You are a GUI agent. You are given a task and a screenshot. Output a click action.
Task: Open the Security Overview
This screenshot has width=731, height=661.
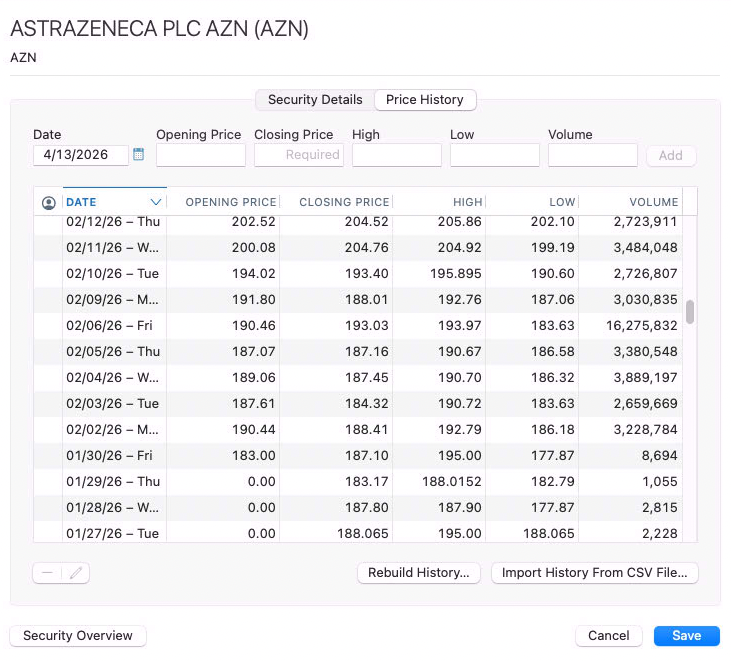[78, 636]
